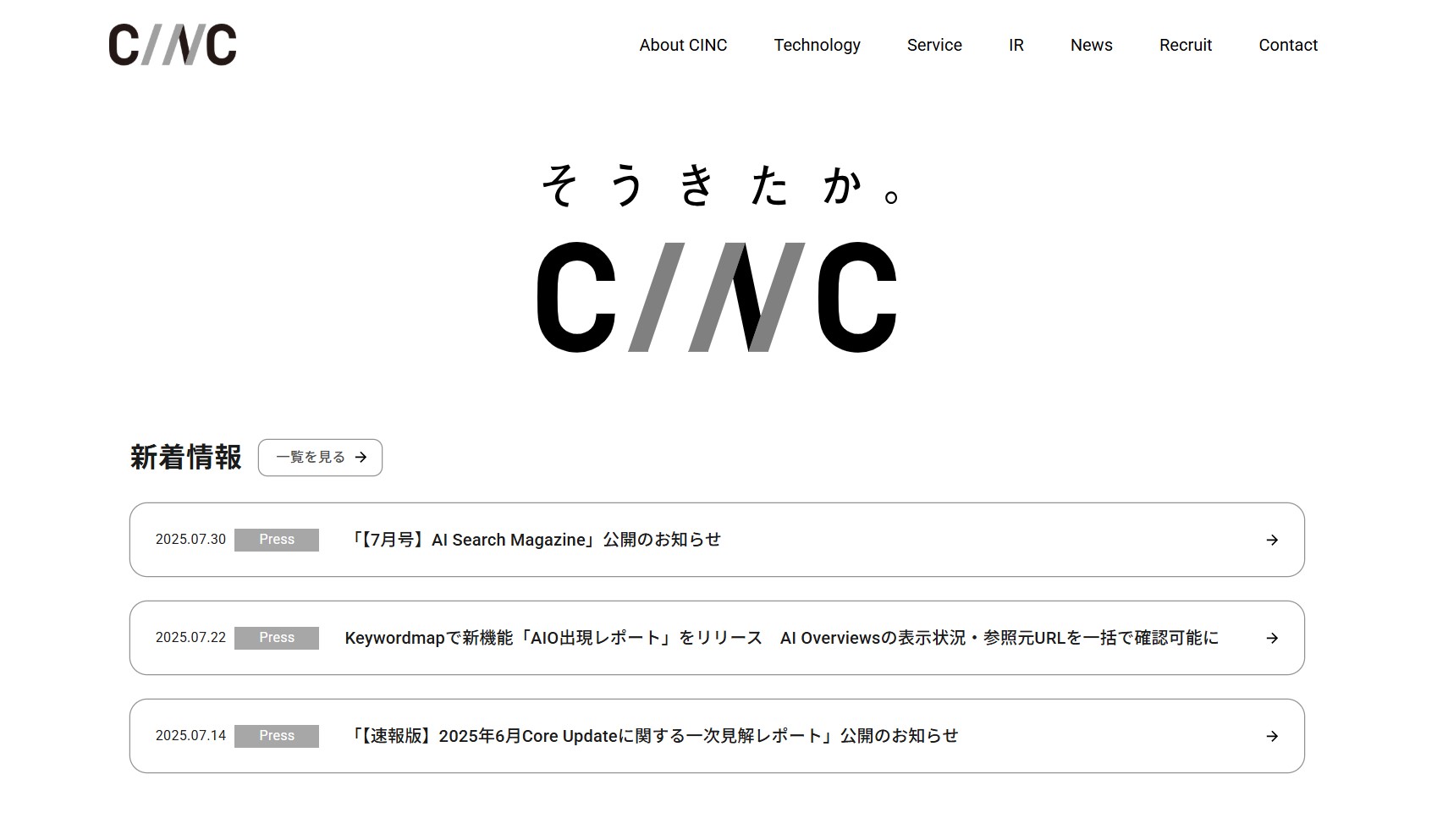The image size is (1437, 840).
Task: Open the News section
Action: coord(1091,45)
